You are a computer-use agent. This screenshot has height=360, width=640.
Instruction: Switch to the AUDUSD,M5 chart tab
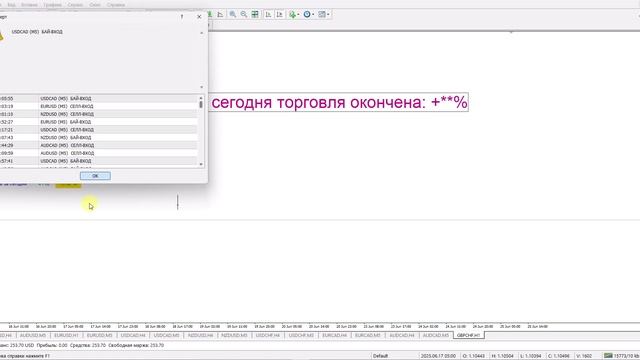pos(33,336)
